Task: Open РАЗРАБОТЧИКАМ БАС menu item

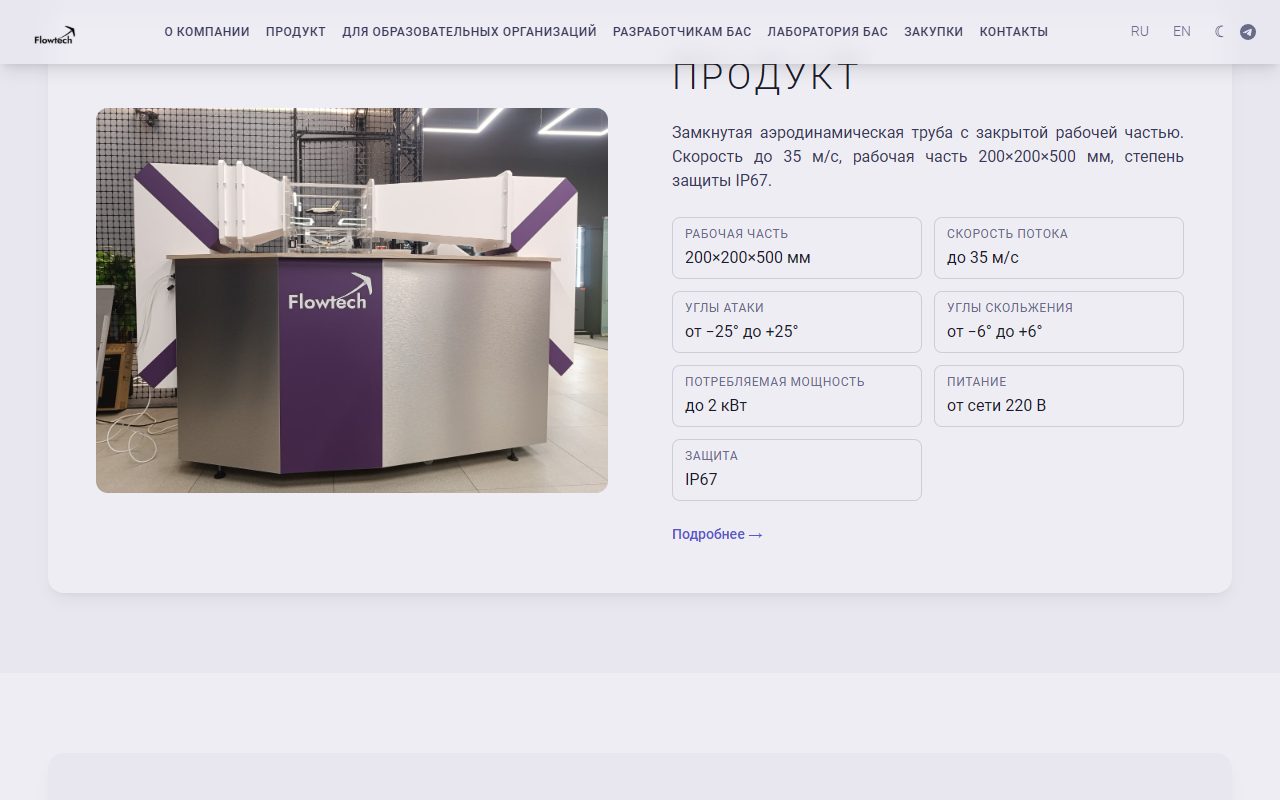Action: click(x=682, y=31)
